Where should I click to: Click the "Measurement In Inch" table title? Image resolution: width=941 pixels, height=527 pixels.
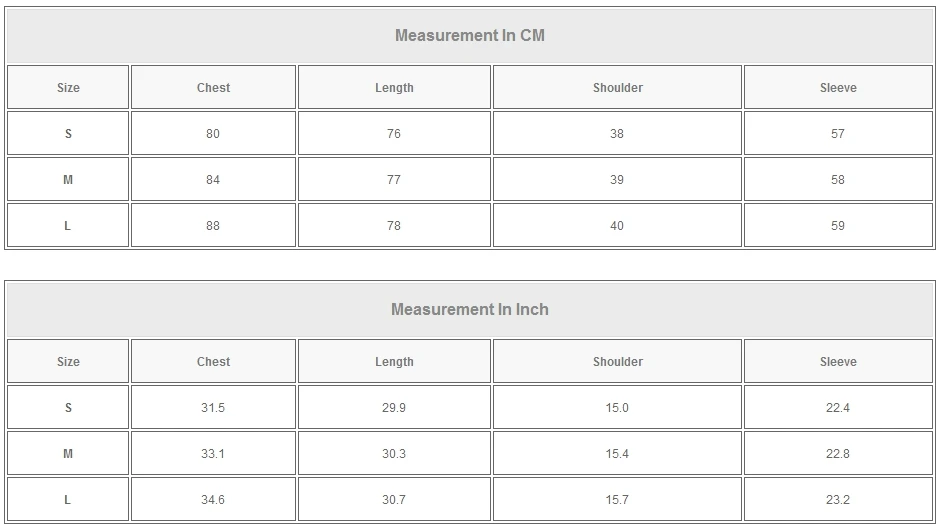[469, 310]
